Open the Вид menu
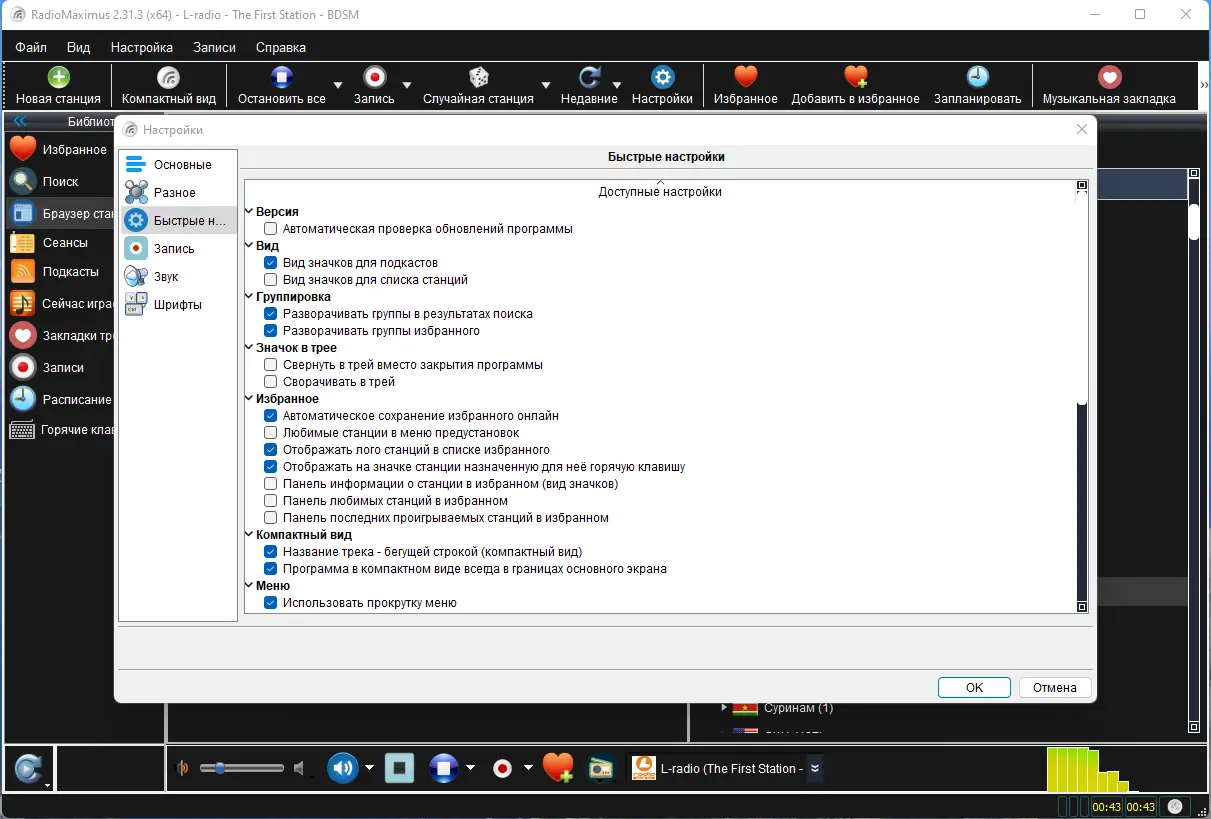The height and width of the screenshot is (819, 1211). (78, 47)
